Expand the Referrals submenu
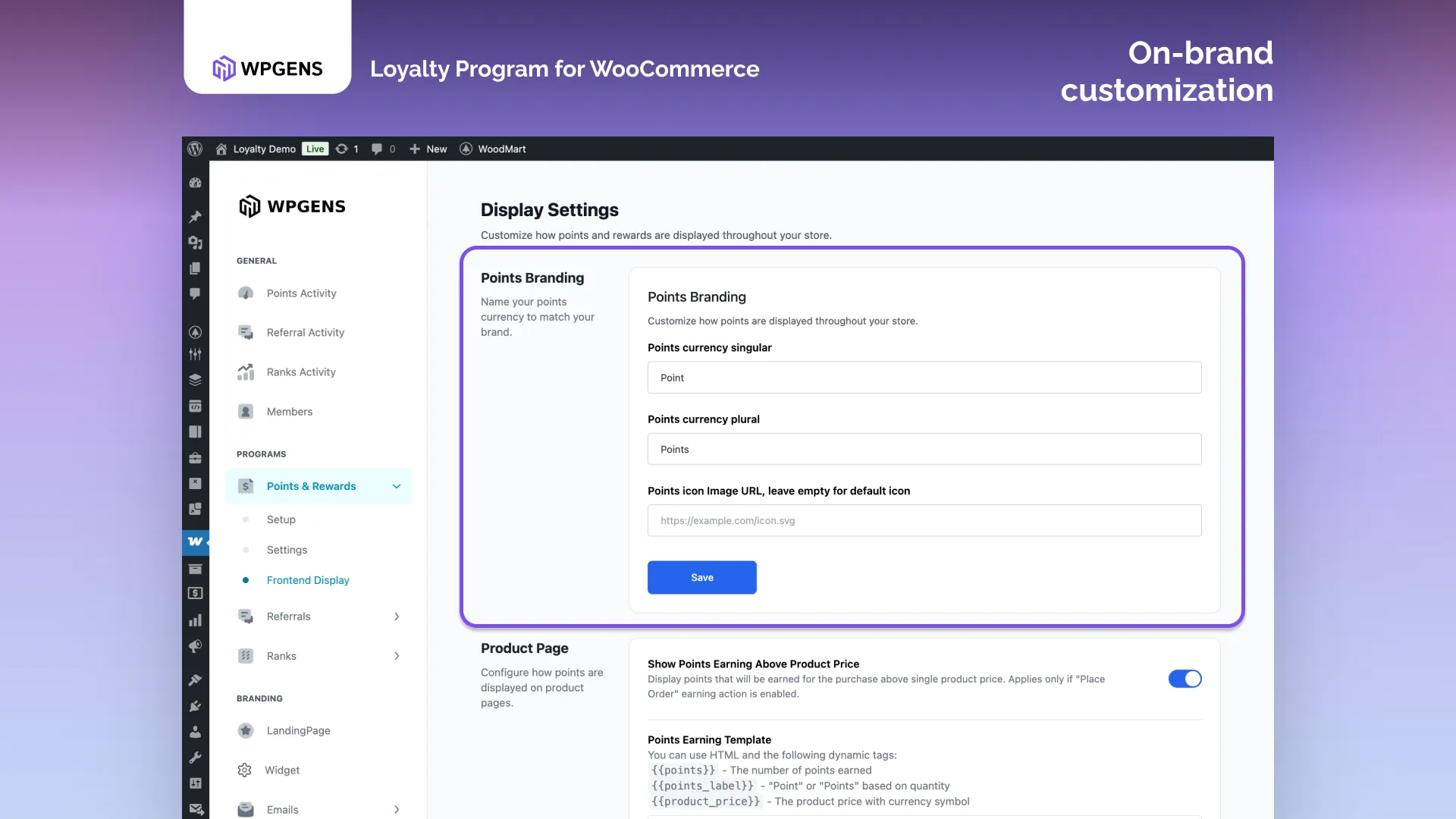 (397, 617)
